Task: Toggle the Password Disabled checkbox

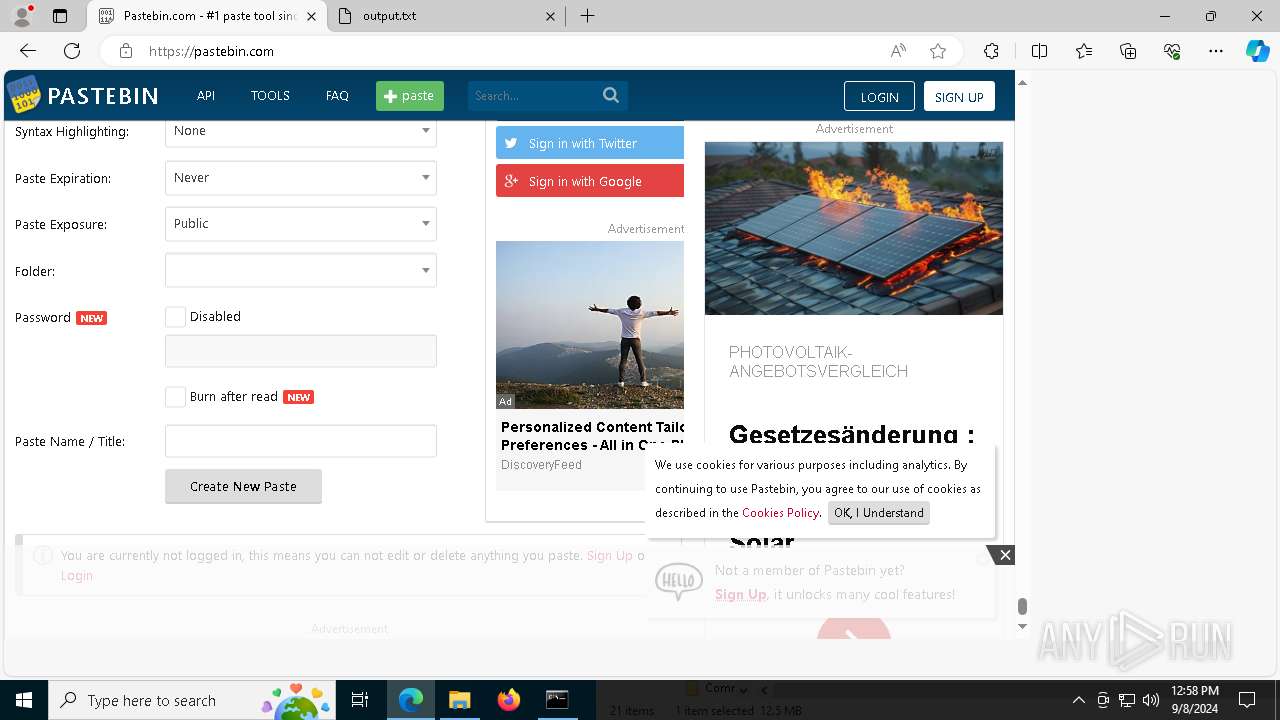Action: coord(175,317)
